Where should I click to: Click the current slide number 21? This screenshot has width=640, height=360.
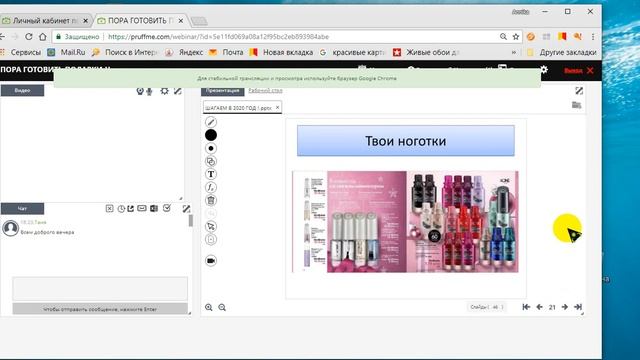pyautogui.click(x=552, y=307)
